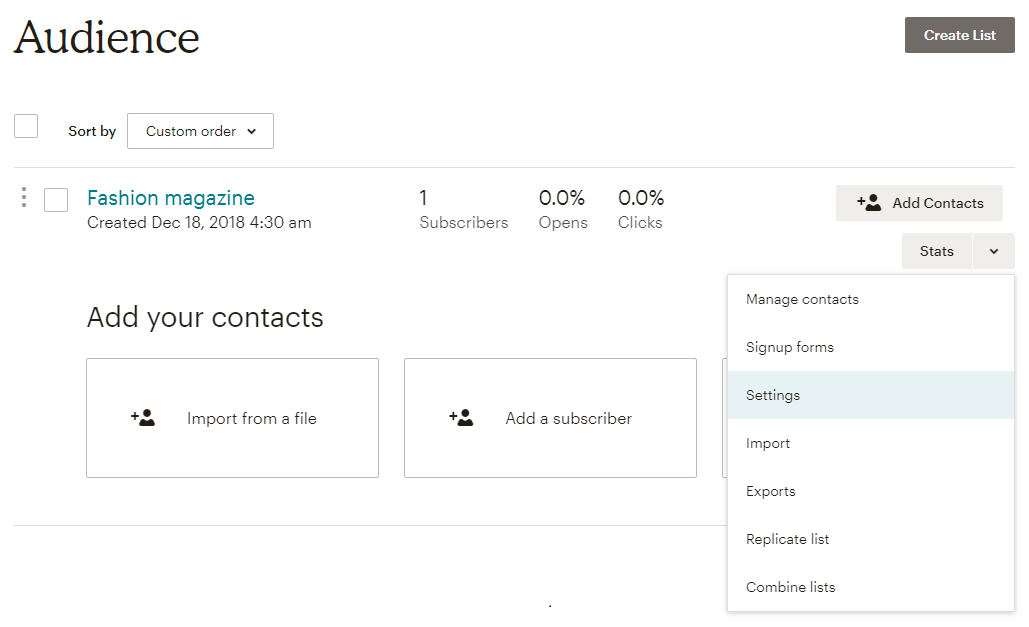Viewport: 1029px width, 627px height.
Task: Click the add-person icon in Import from a file
Action: [x=142, y=418]
